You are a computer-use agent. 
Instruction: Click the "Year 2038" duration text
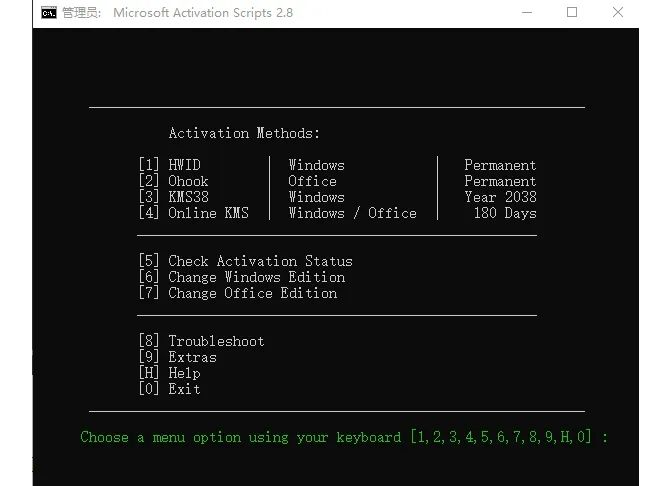(x=500, y=197)
